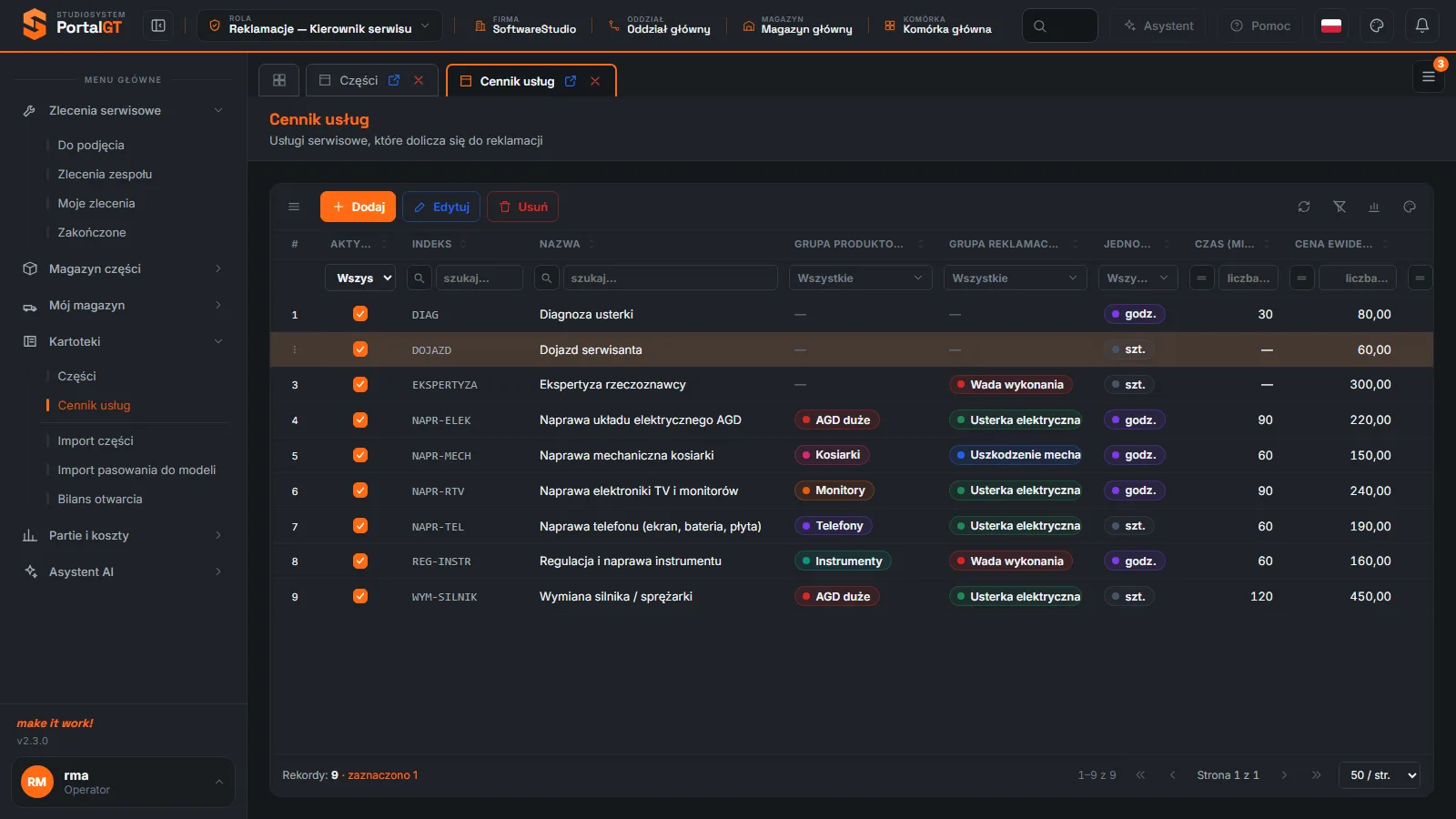This screenshot has height=819, width=1456.
Task: Open Bilans otwarcia in the sidebar
Action: click(x=100, y=499)
